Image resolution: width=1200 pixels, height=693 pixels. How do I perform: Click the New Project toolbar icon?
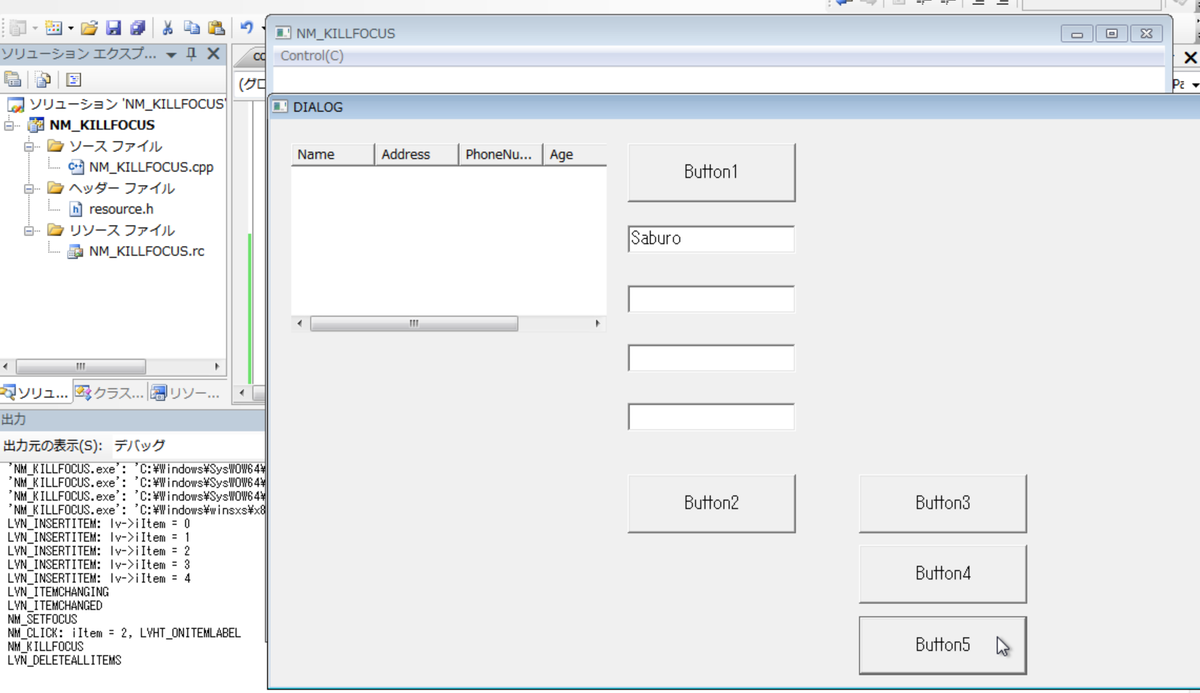pos(17,28)
